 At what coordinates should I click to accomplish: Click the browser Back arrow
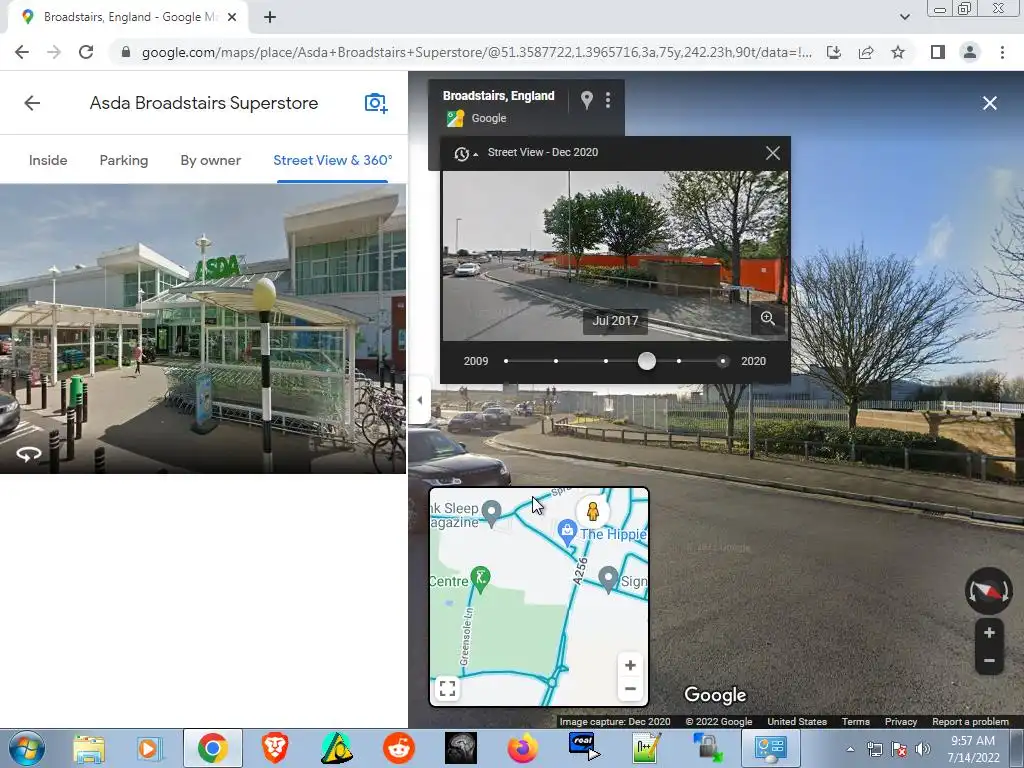coord(22,52)
